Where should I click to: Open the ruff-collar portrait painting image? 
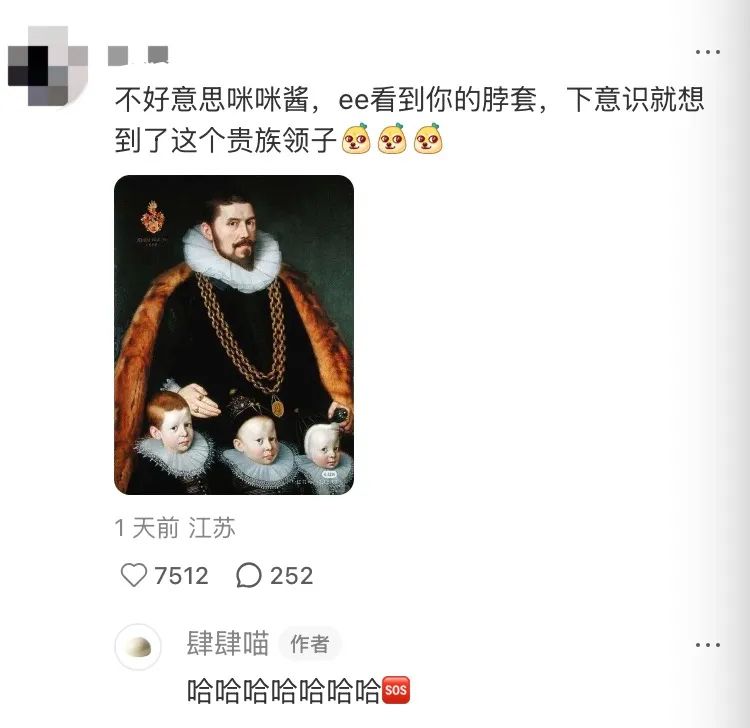(x=234, y=335)
